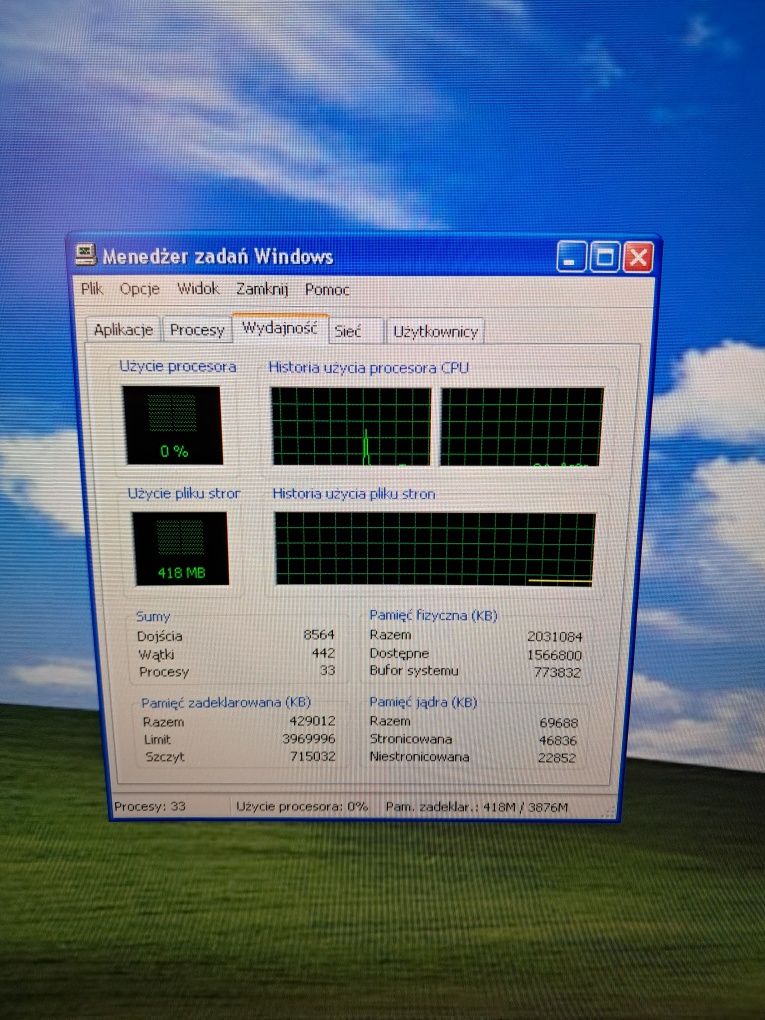
Task: Minimize the Menedżer zadań Windows window
Action: 570,257
